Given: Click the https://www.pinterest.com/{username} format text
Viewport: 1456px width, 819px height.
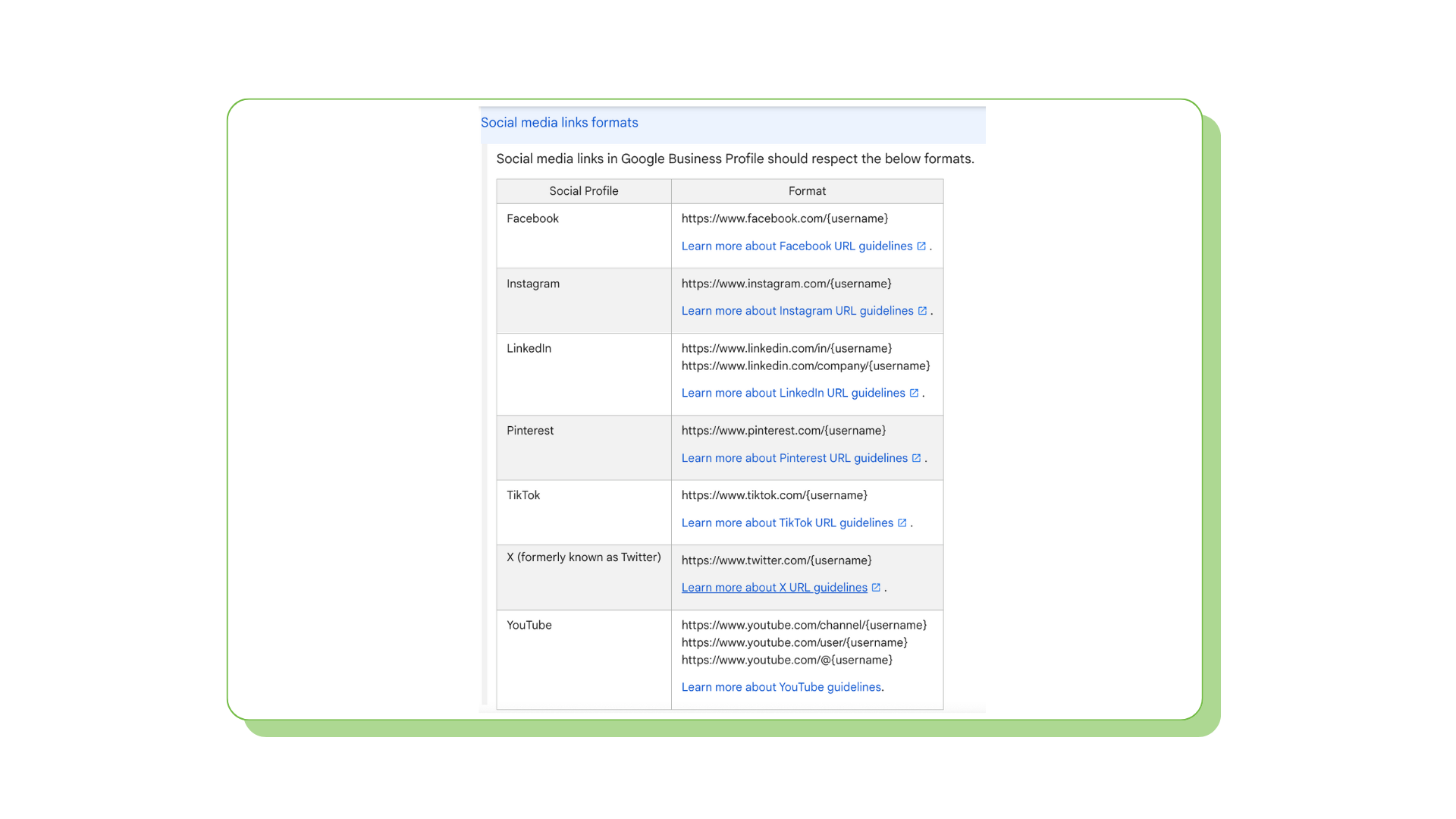Looking at the screenshot, I should coord(783,431).
